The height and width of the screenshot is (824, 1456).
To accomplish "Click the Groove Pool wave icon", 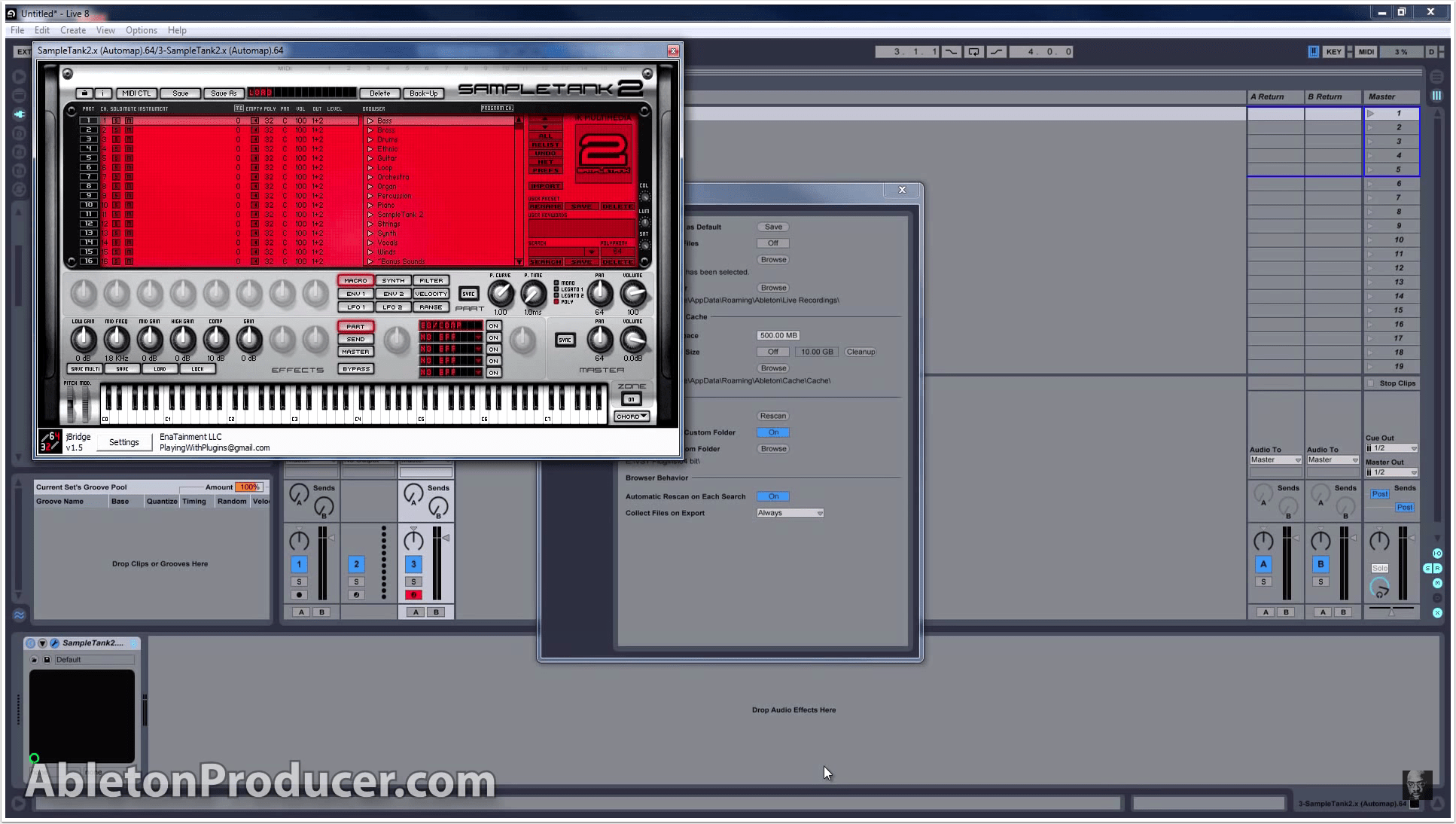I will pos(19,615).
